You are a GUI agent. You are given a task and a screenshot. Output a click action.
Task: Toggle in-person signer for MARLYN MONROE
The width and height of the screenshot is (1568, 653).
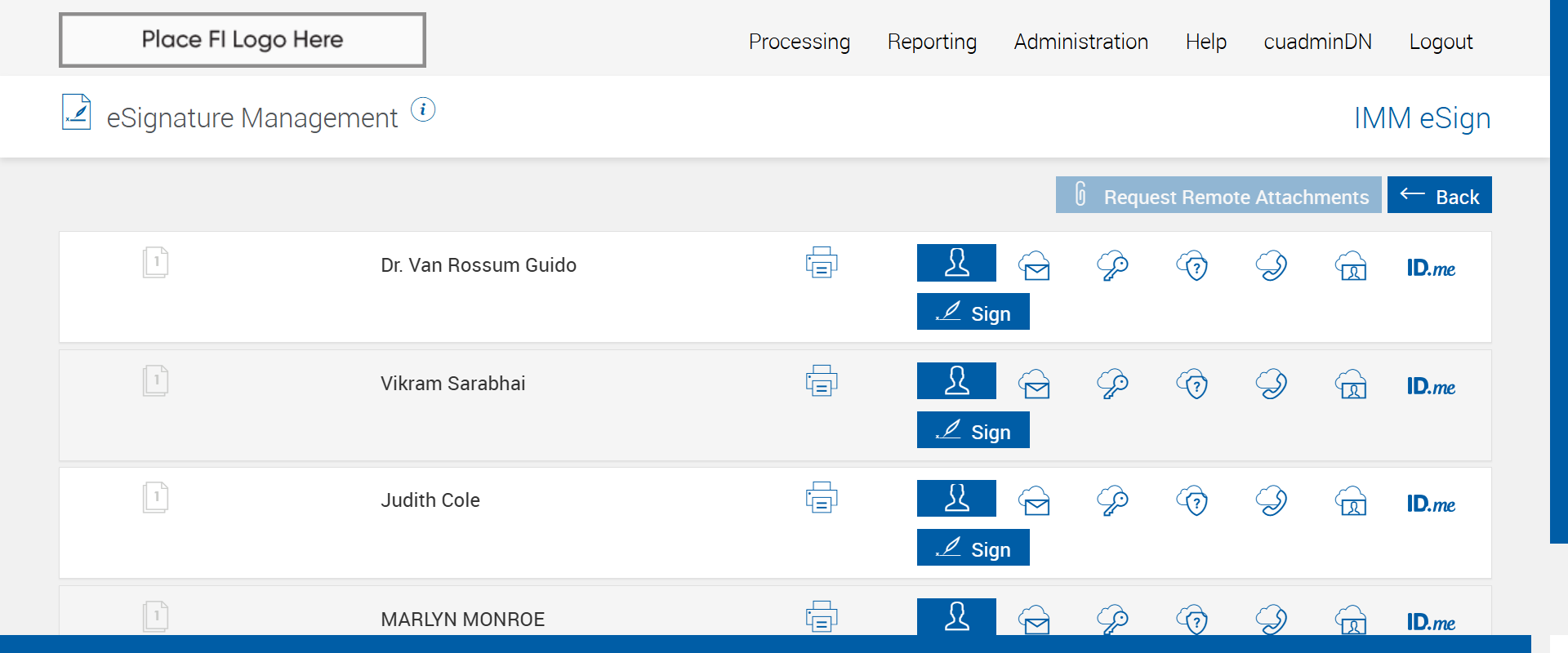coord(956,616)
